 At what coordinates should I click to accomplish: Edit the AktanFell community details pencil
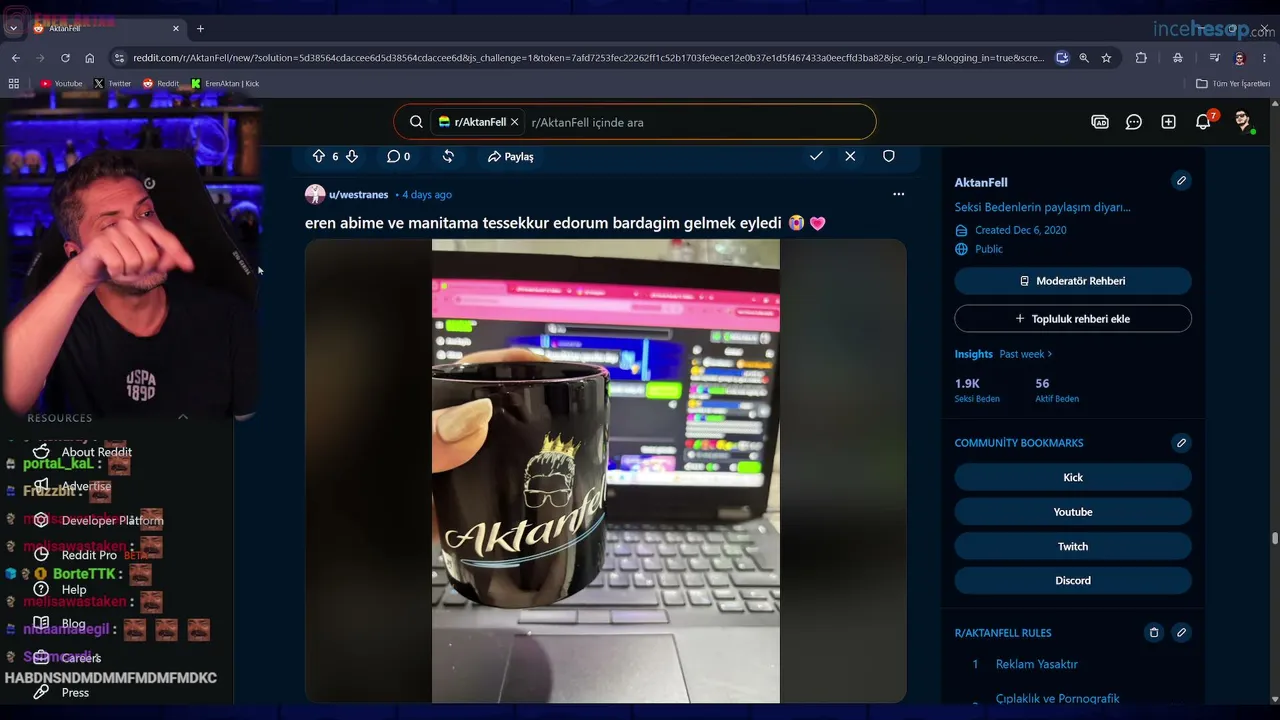point(1181,181)
